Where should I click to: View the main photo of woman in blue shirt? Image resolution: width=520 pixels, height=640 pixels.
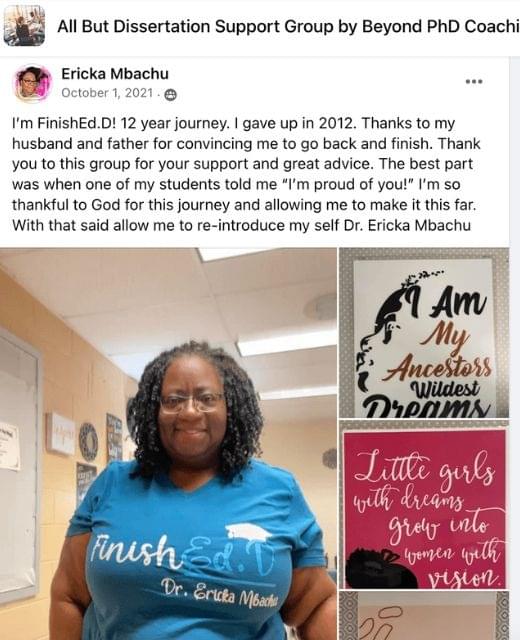click(x=168, y=444)
